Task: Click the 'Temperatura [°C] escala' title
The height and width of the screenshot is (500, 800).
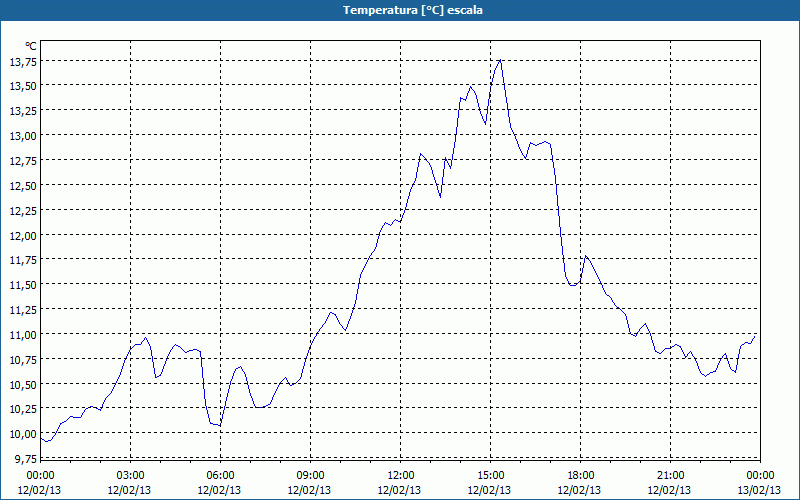Action: point(412,10)
